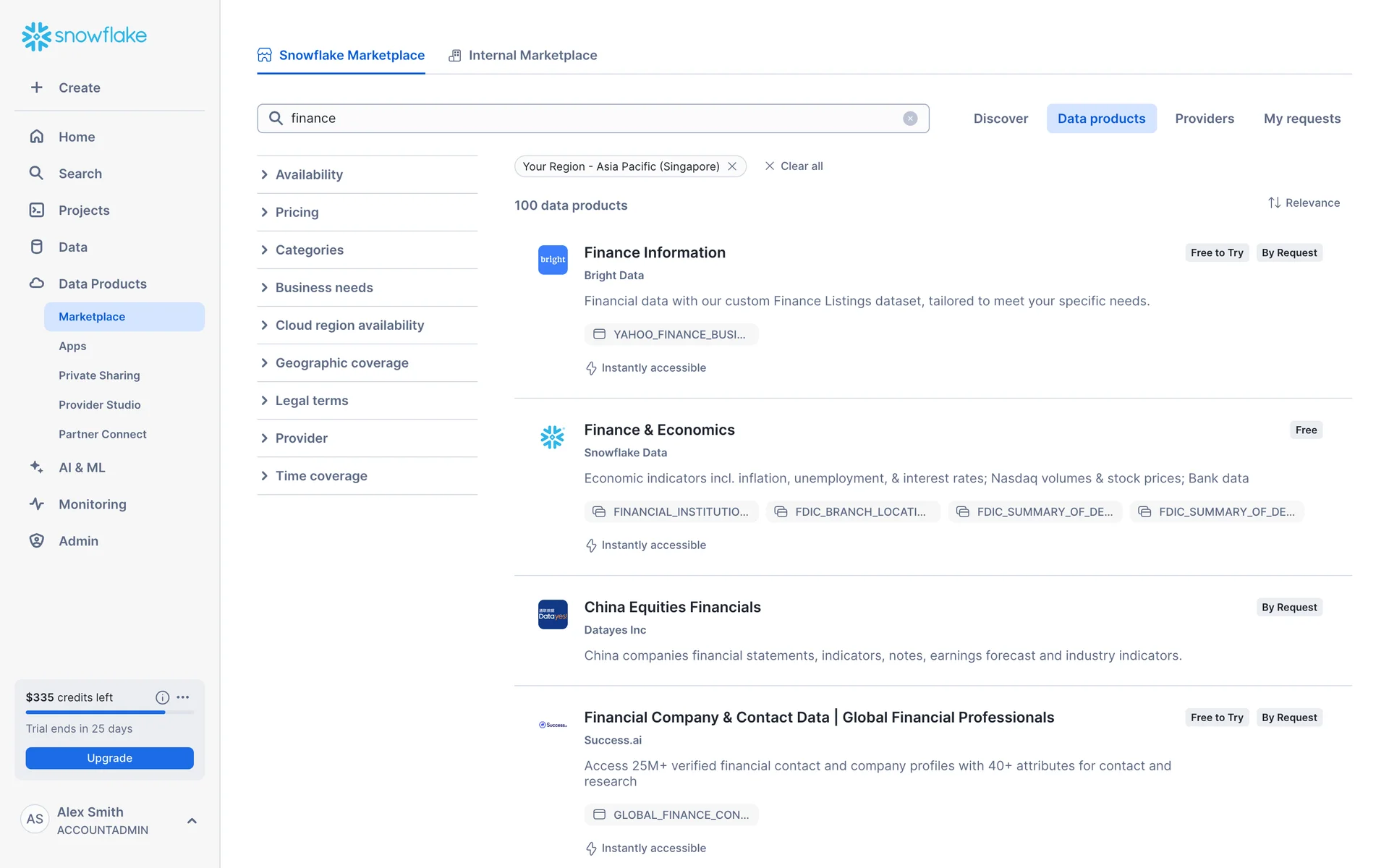The image size is (1389, 868).
Task: Change the Relevance sort order
Action: pyautogui.click(x=1304, y=203)
